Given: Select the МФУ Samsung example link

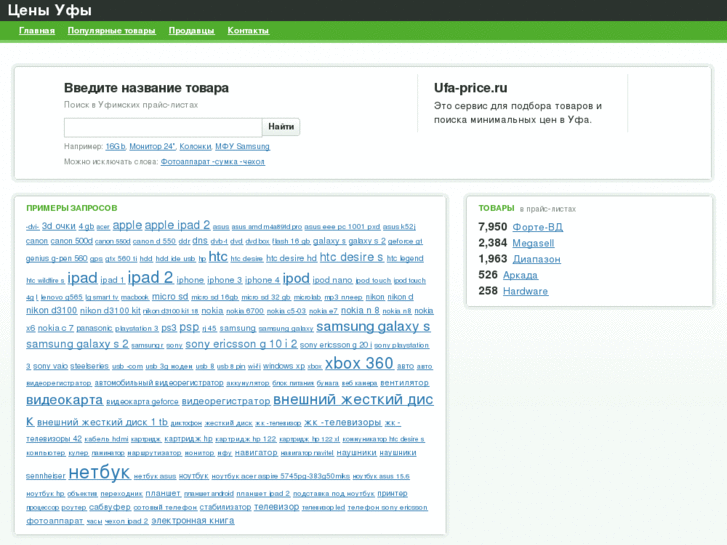Looking at the screenshot, I should 242,147.
